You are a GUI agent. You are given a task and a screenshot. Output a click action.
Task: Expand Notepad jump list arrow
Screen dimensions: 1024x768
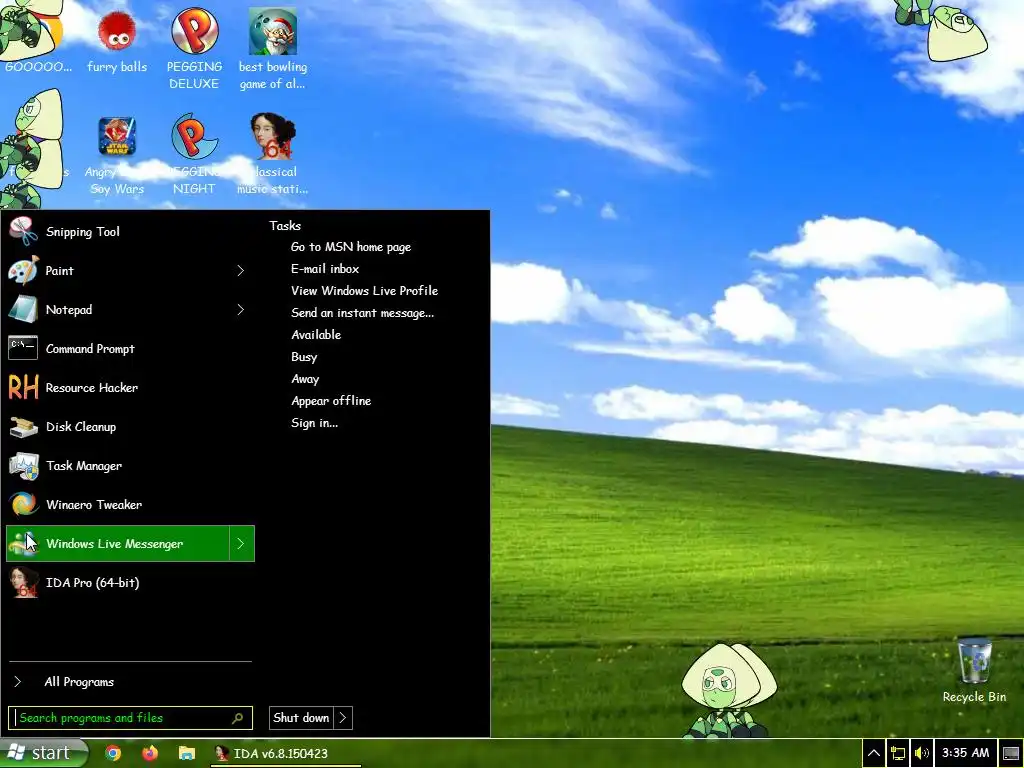coord(240,310)
